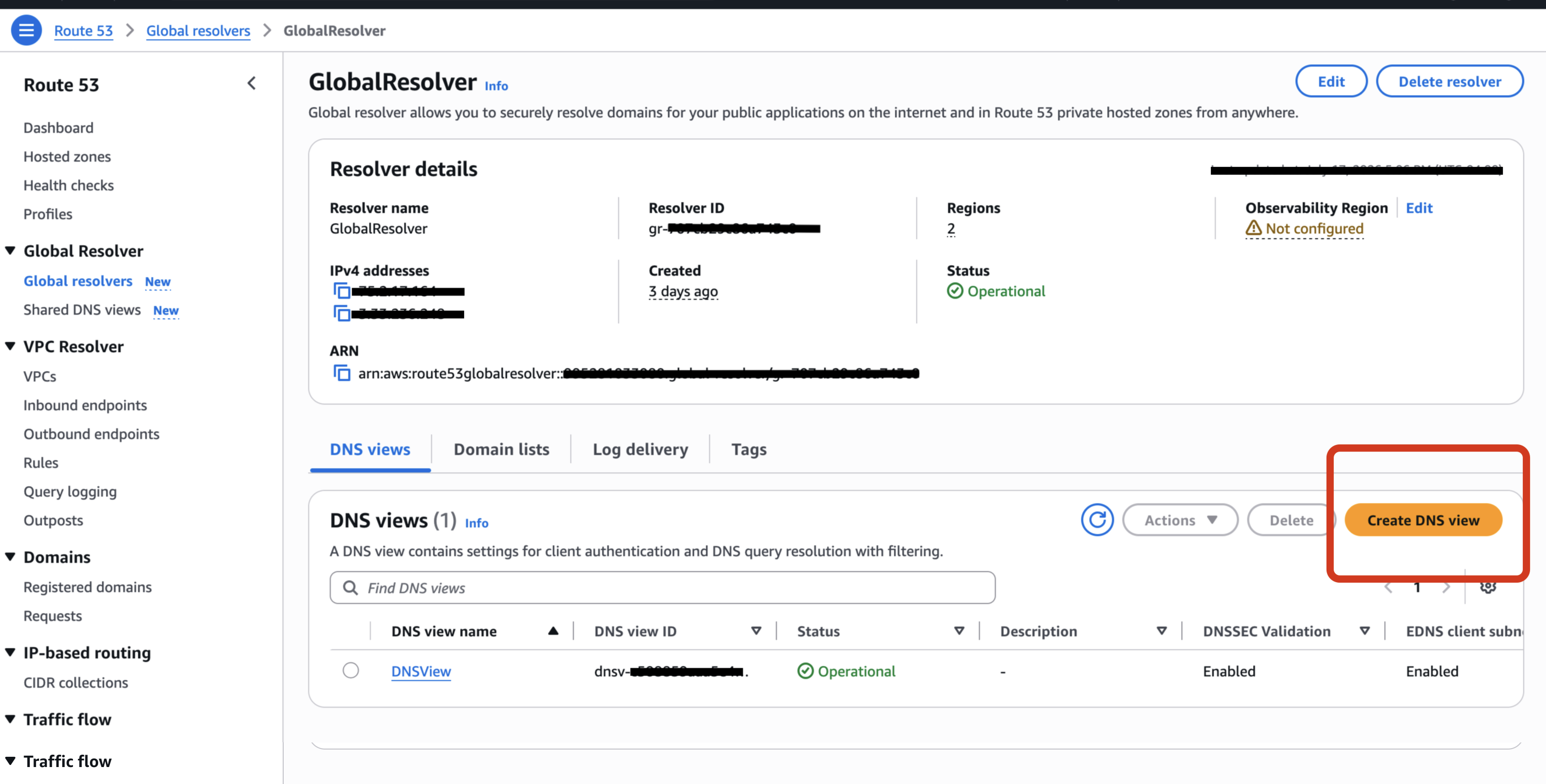Open Dashboard in the sidebar

58,128
